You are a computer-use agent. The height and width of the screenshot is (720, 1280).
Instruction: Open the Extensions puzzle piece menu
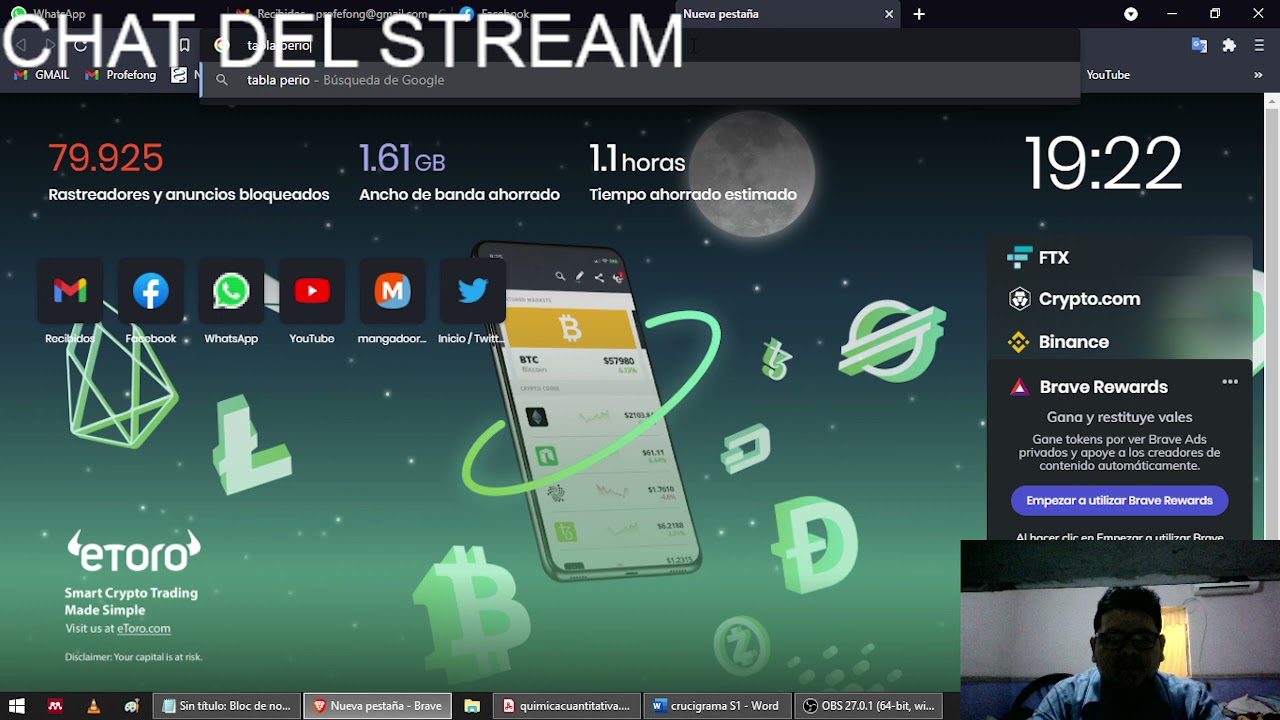click(x=1229, y=45)
